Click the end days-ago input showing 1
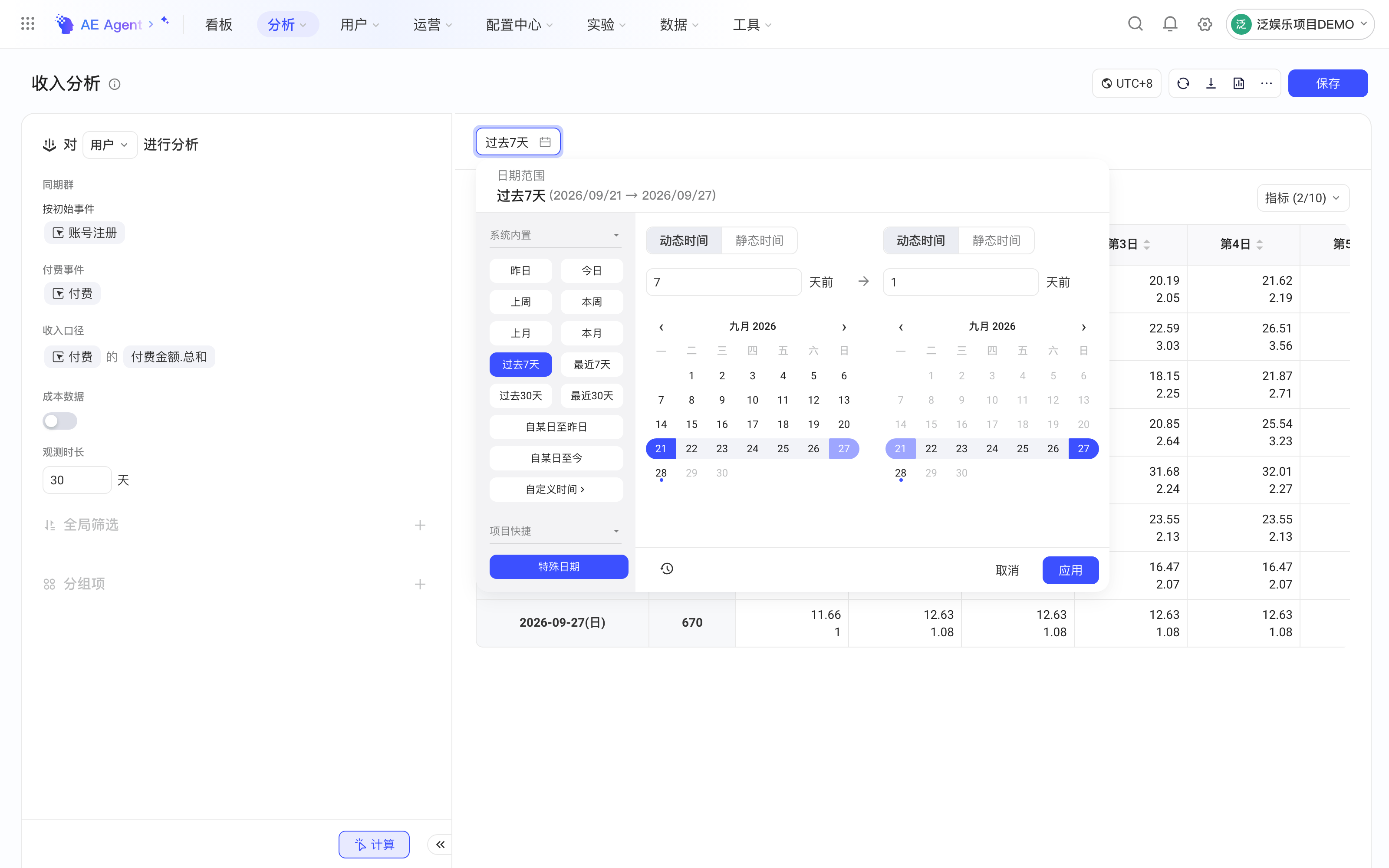The width and height of the screenshot is (1389, 868). coord(961,282)
